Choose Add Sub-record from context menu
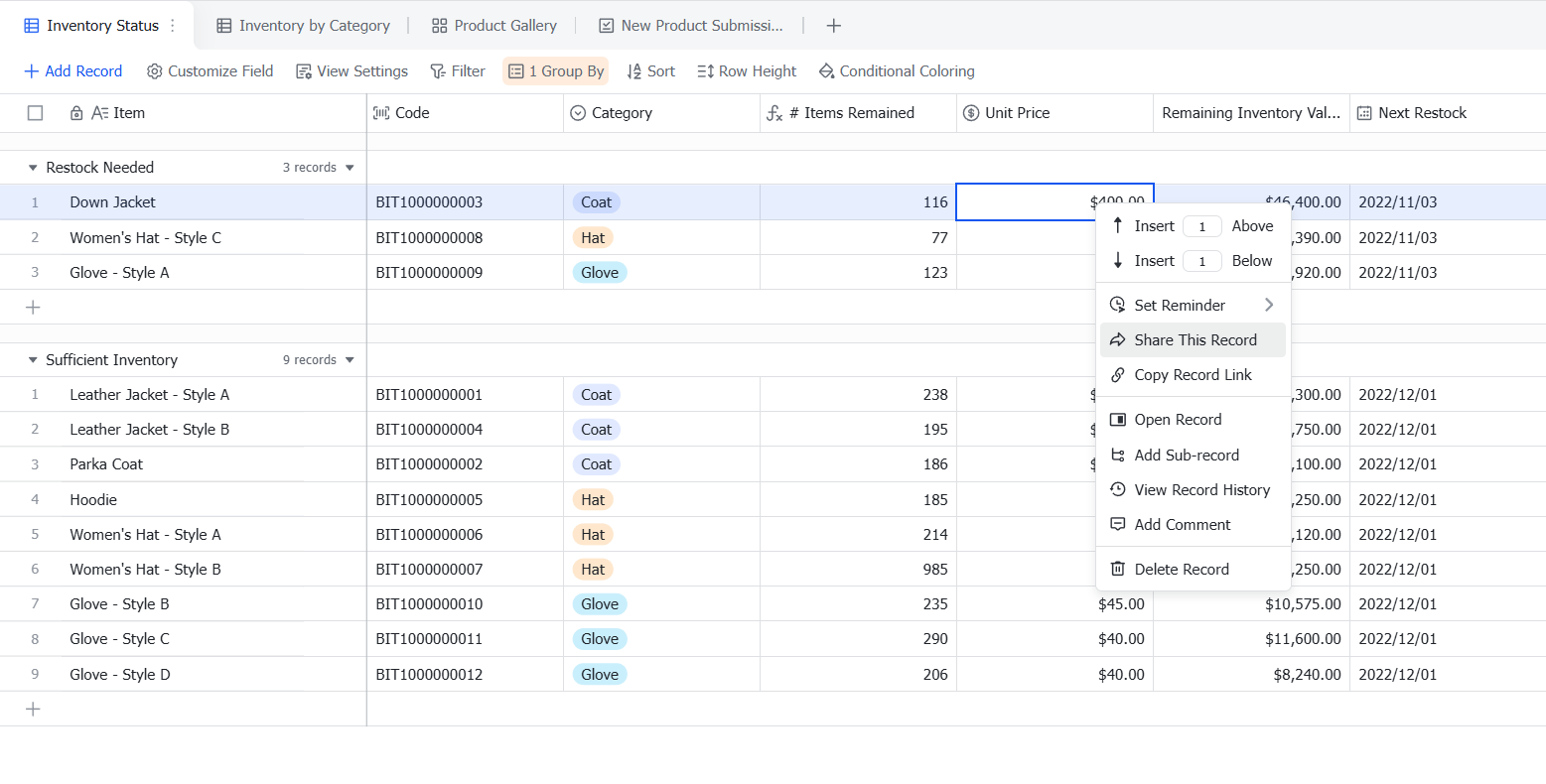The image size is (1546, 784). 1193,456
